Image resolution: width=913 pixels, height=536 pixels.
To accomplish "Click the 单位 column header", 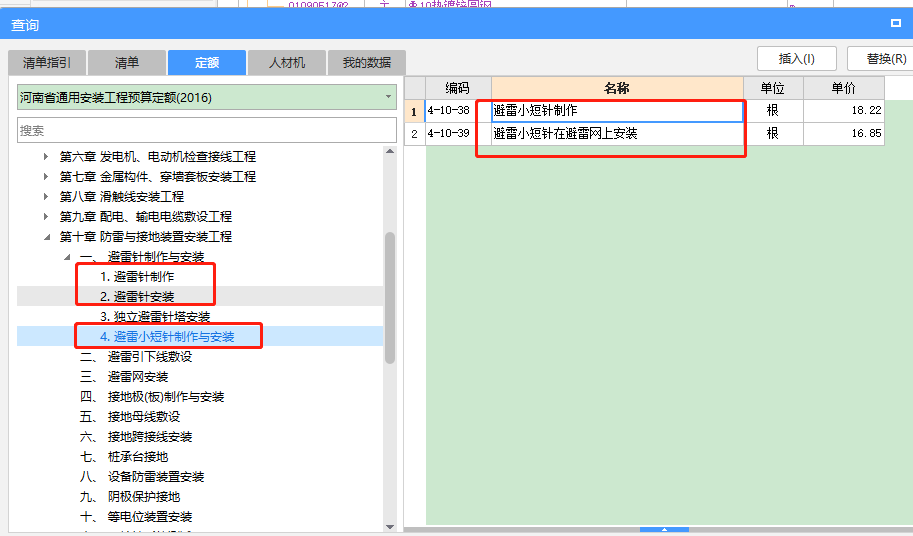I will point(773,88).
